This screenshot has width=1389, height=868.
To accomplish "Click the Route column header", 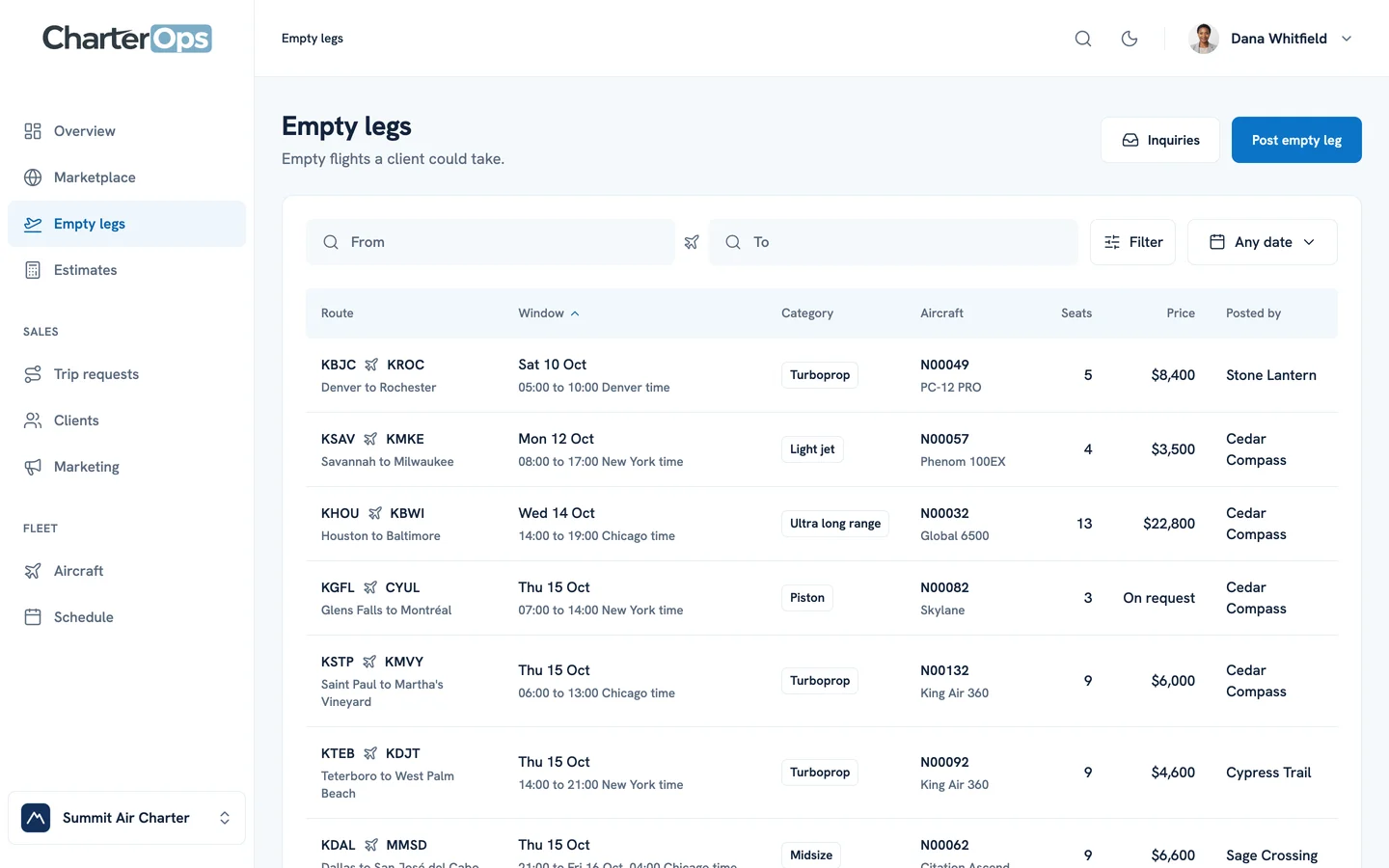I will [x=338, y=313].
